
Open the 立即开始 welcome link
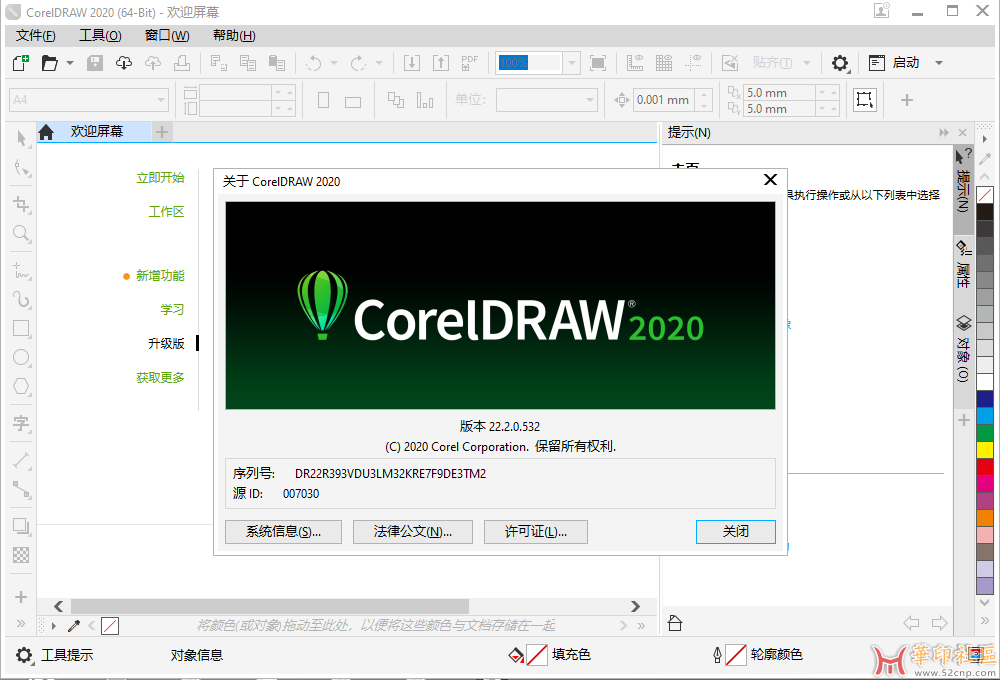pyautogui.click(x=160, y=178)
